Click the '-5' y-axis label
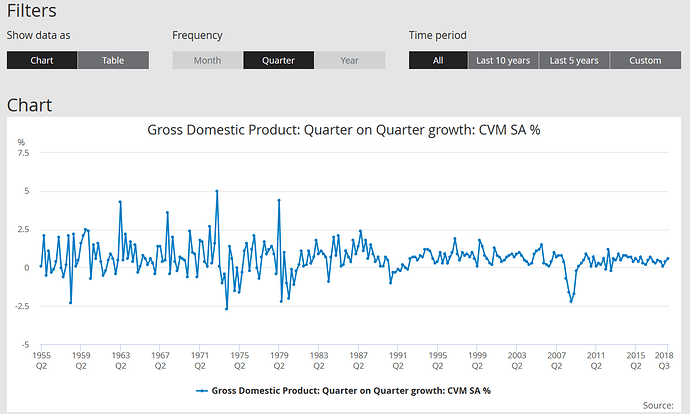690x414 pixels. click(x=25, y=344)
